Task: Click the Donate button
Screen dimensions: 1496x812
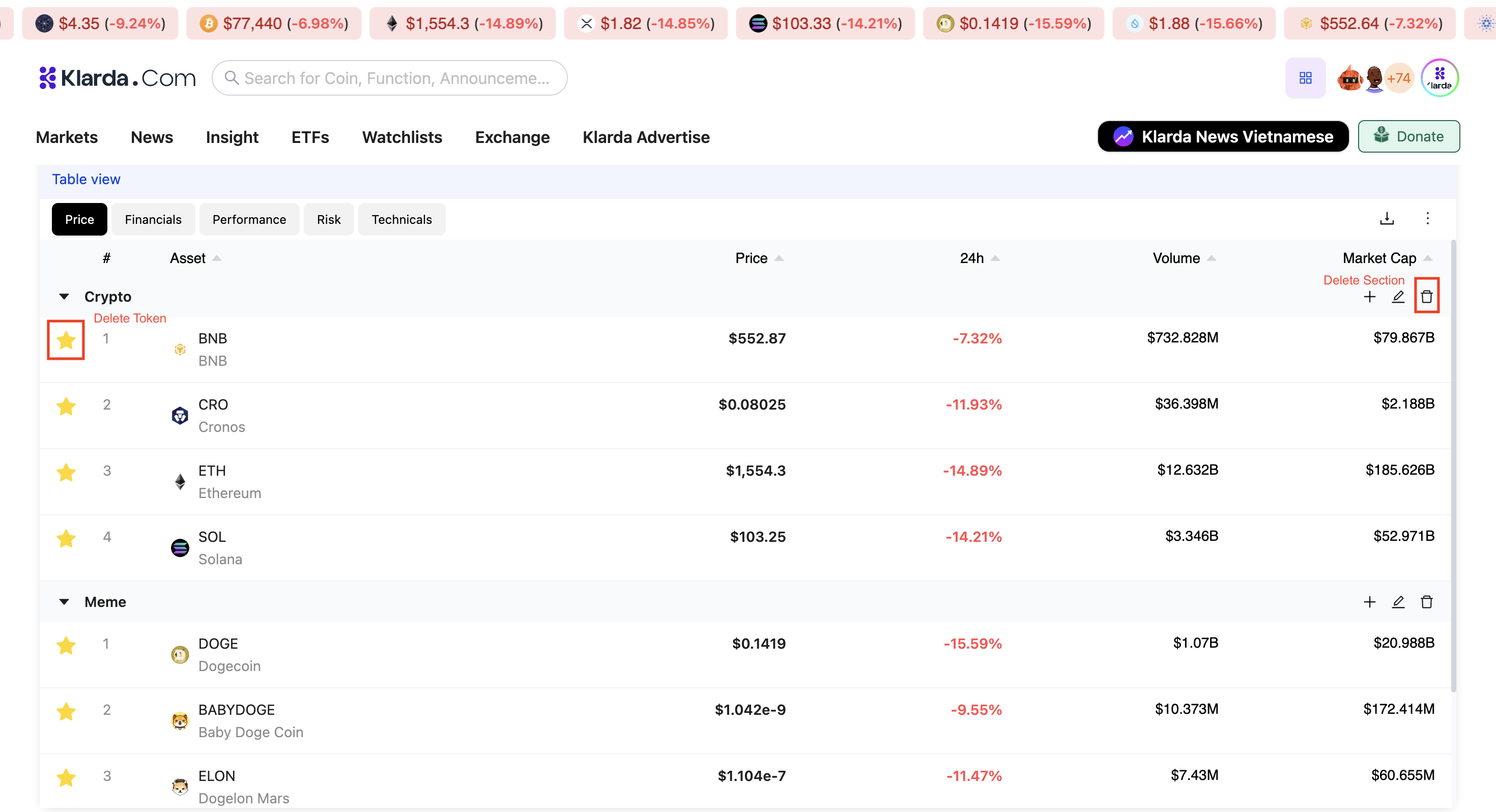Action: click(x=1408, y=136)
